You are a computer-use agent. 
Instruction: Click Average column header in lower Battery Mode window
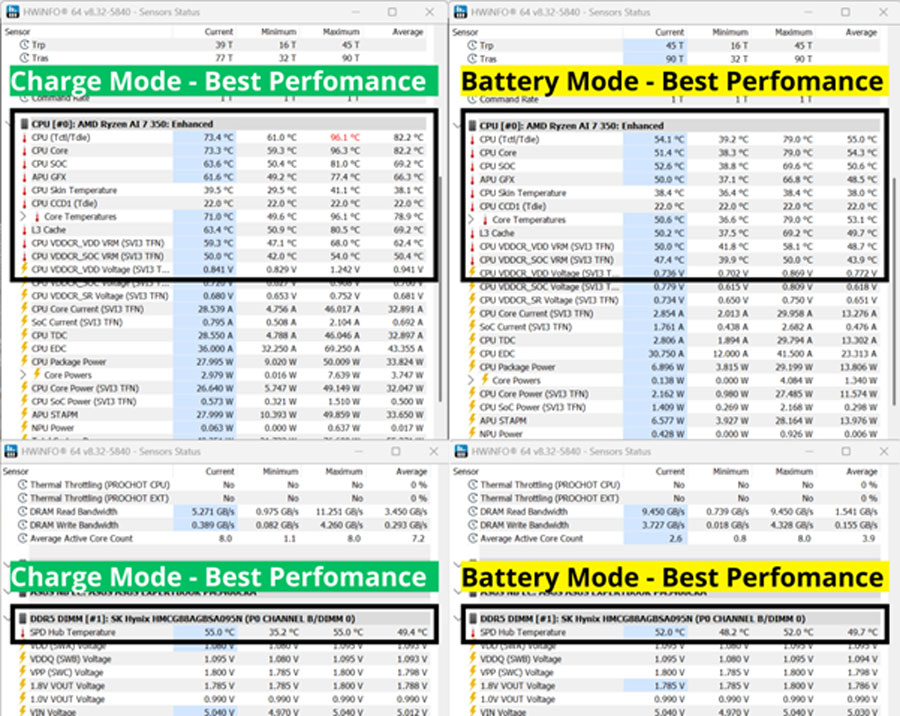860,471
